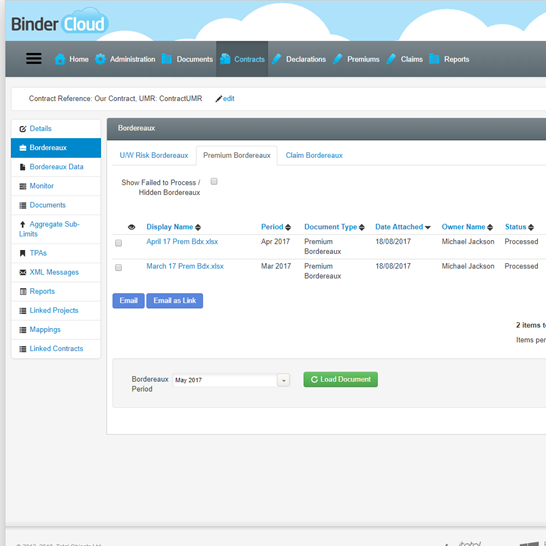Tick Show Failed to Process checkbox
This screenshot has width=546, height=546.
click(214, 181)
